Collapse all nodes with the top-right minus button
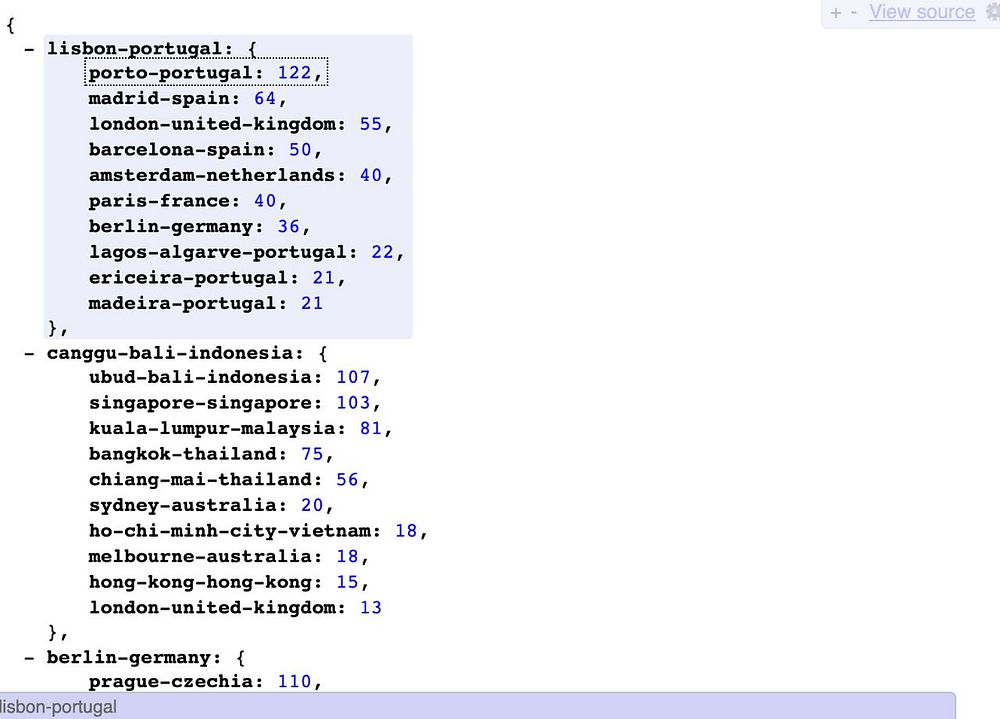Screen dimensions: 1000x719 tap(853, 13)
